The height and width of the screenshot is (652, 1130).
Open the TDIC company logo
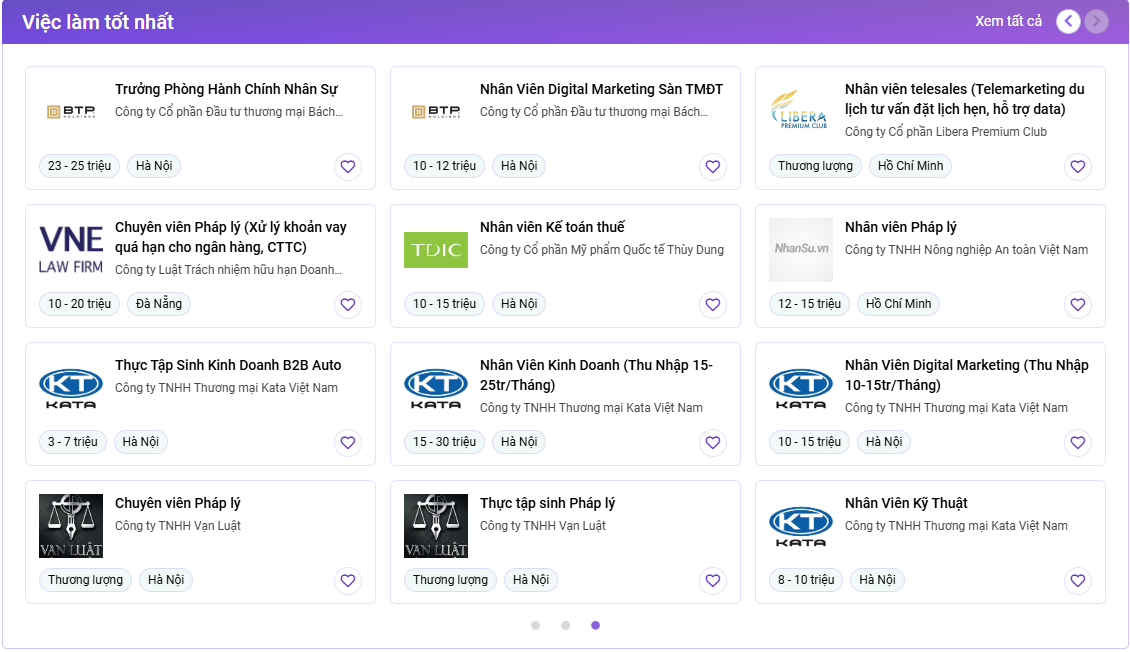point(436,250)
